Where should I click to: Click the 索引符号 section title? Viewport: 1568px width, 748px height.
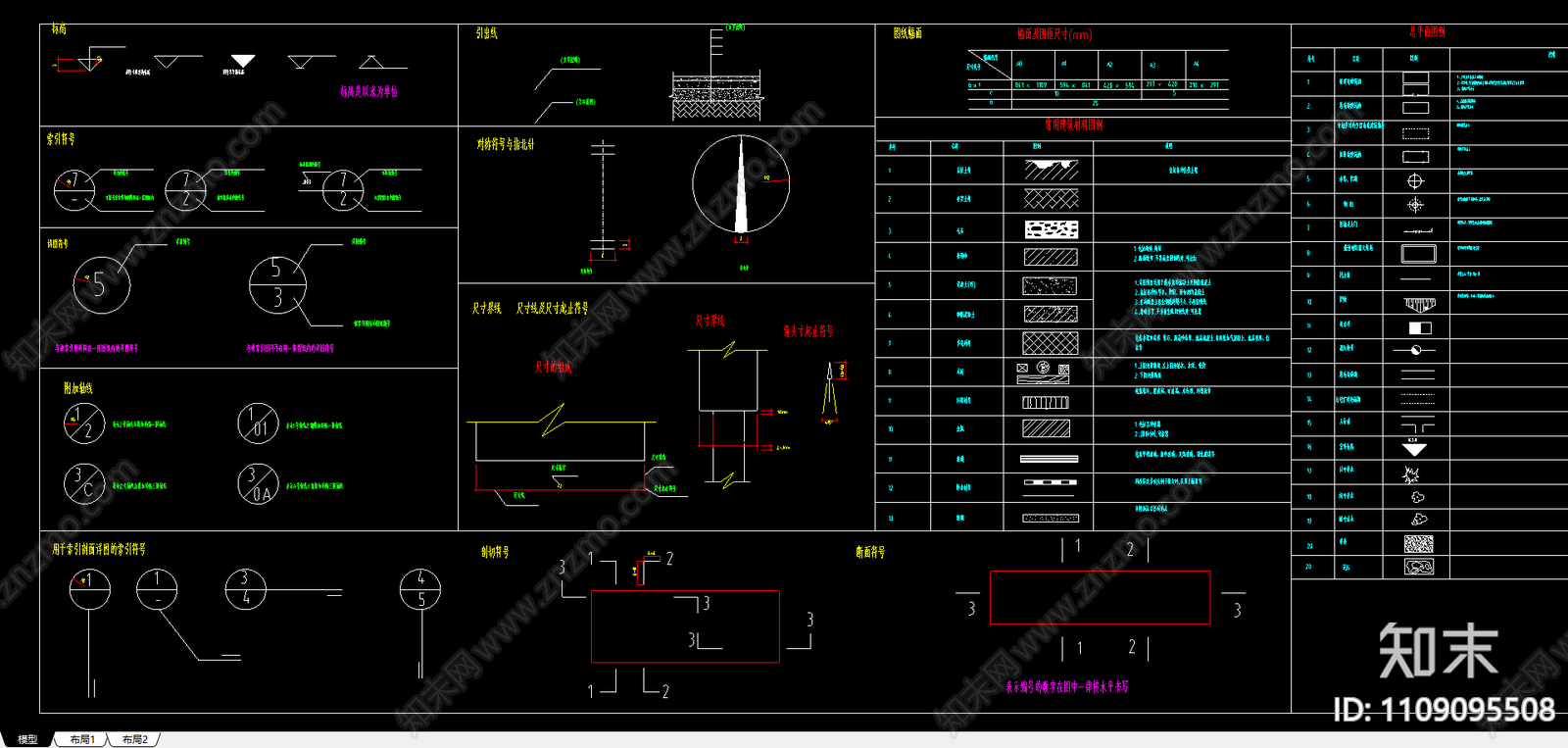[61, 139]
